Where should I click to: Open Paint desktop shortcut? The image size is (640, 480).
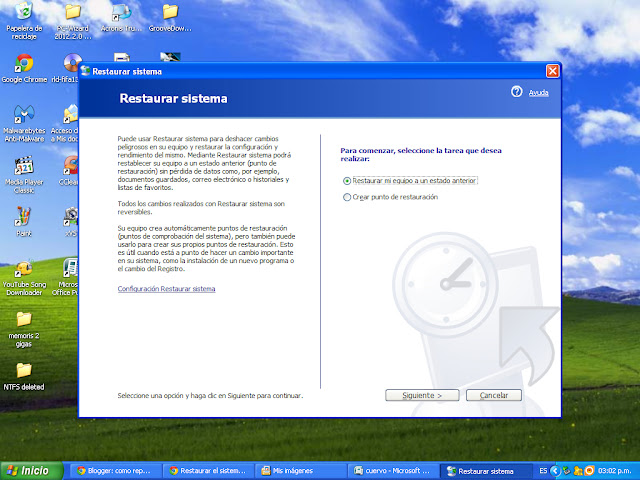[24, 222]
